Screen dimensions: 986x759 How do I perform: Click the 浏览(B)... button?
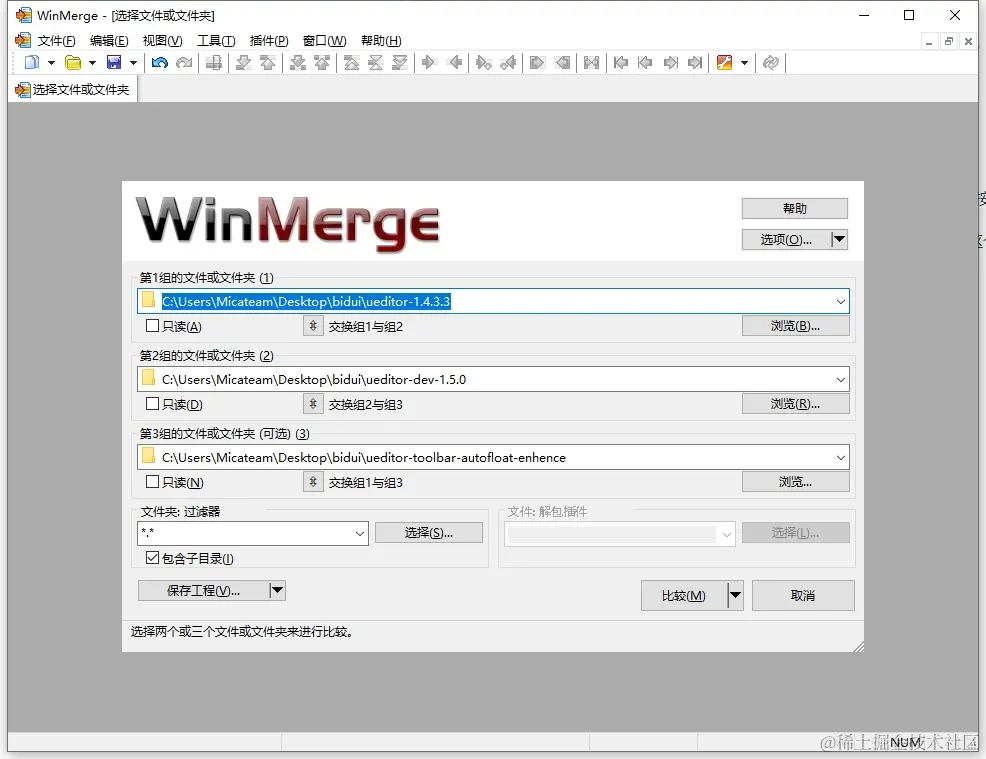(x=795, y=326)
